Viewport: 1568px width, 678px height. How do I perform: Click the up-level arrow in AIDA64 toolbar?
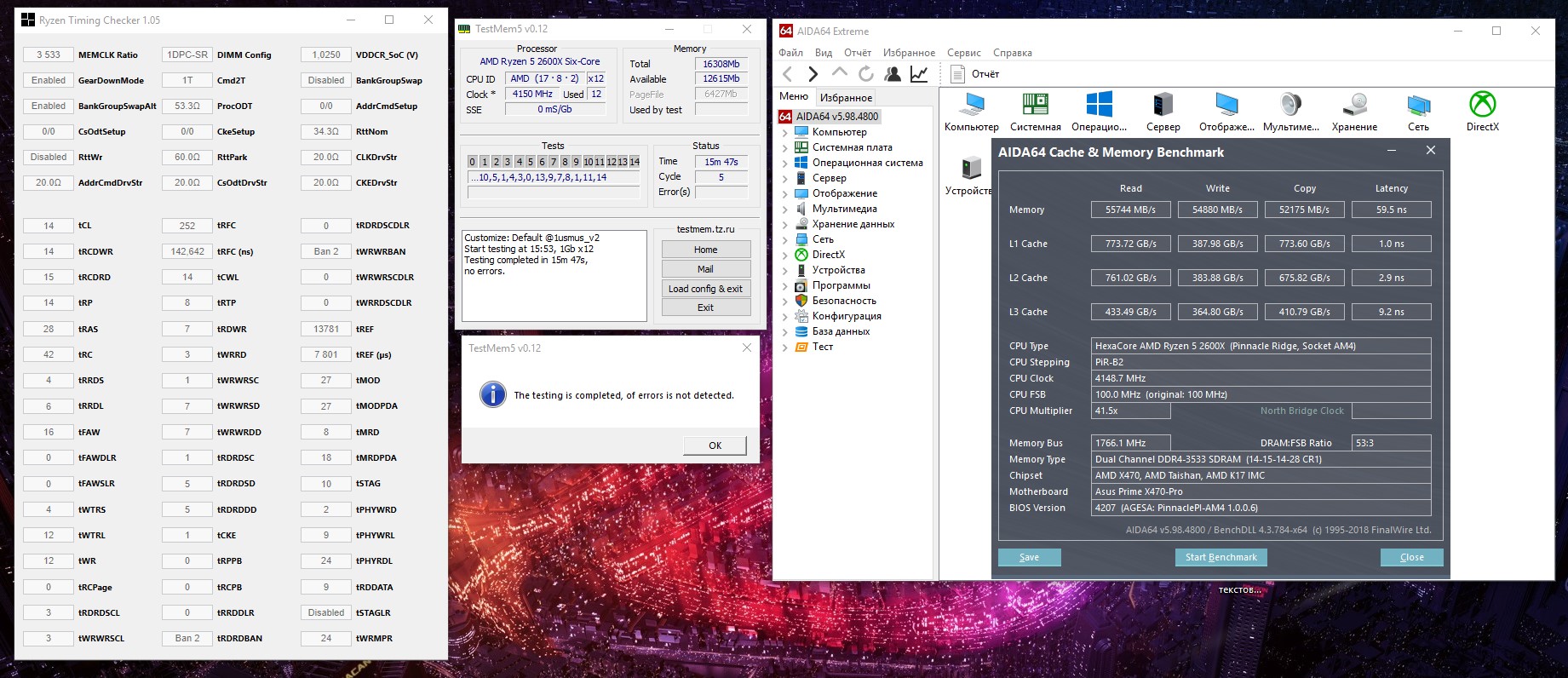click(x=840, y=72)
